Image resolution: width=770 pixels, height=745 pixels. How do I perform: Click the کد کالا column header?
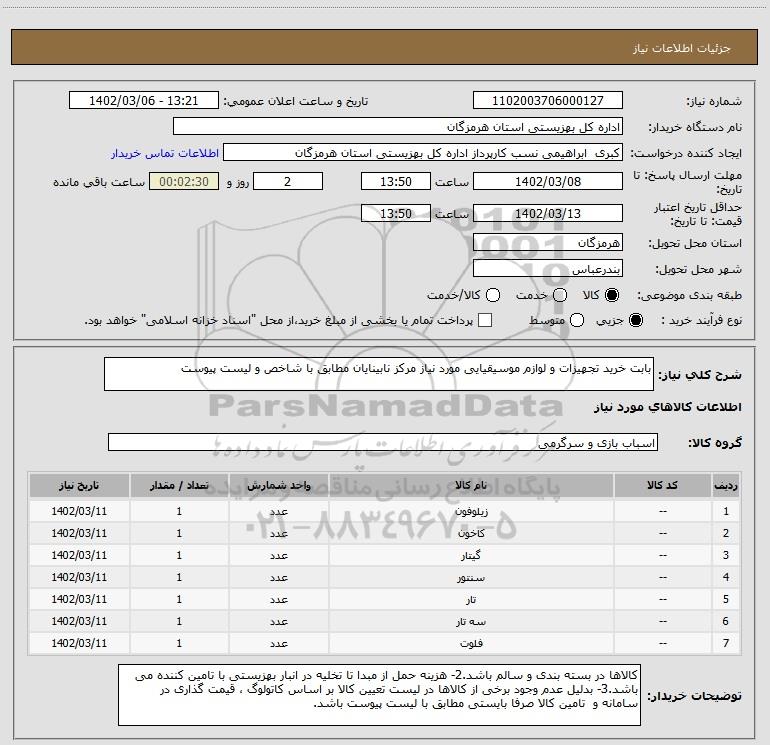point(662,485)
